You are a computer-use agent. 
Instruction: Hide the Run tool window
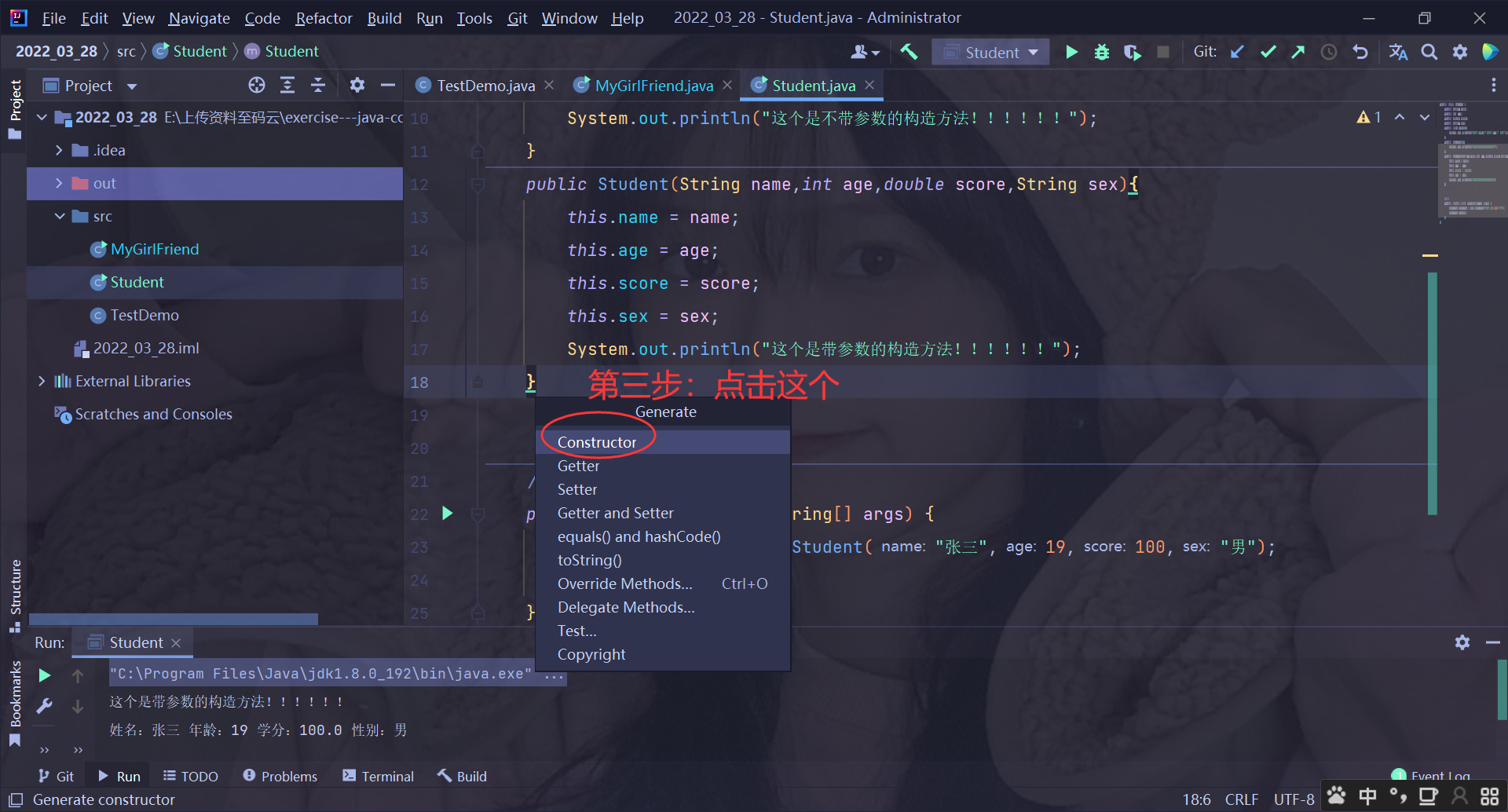1493,642
